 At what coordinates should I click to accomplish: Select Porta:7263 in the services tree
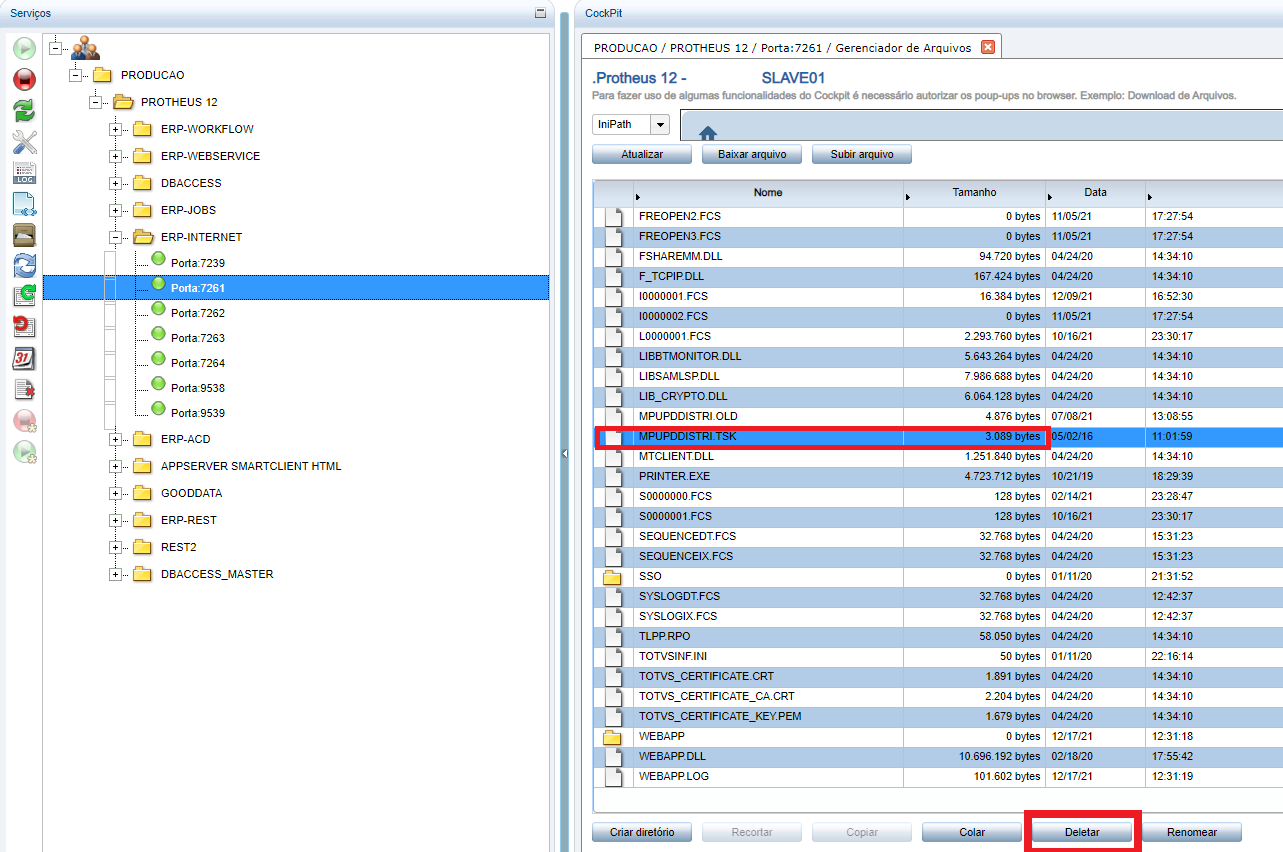point(198,338)
